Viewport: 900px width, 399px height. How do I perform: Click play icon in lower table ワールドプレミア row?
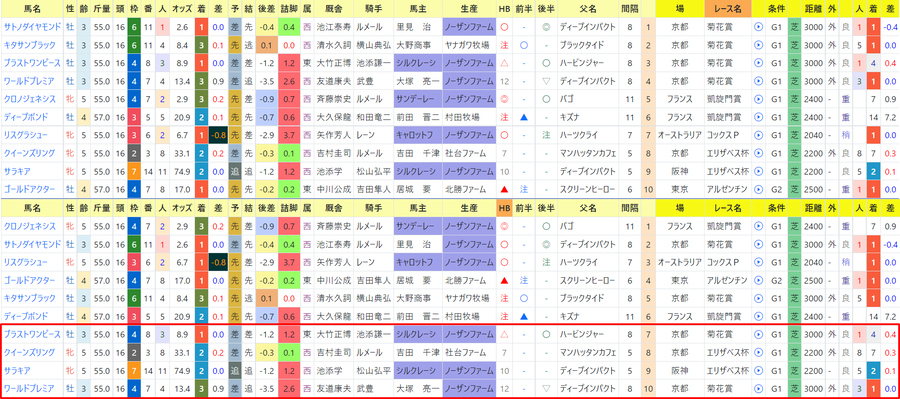click(758, 388)
